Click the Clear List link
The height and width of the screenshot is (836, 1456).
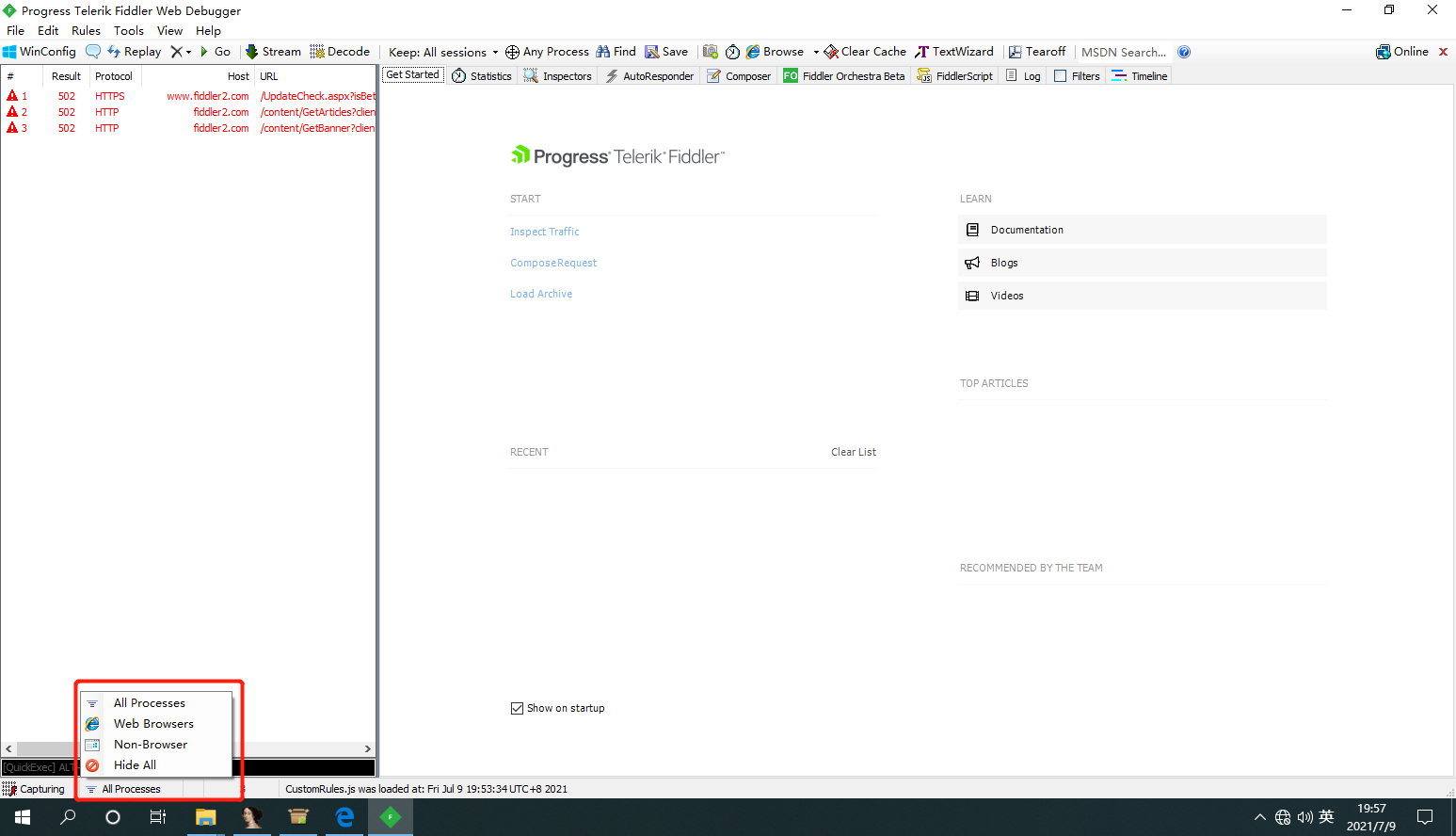click(x=854, y=452)
